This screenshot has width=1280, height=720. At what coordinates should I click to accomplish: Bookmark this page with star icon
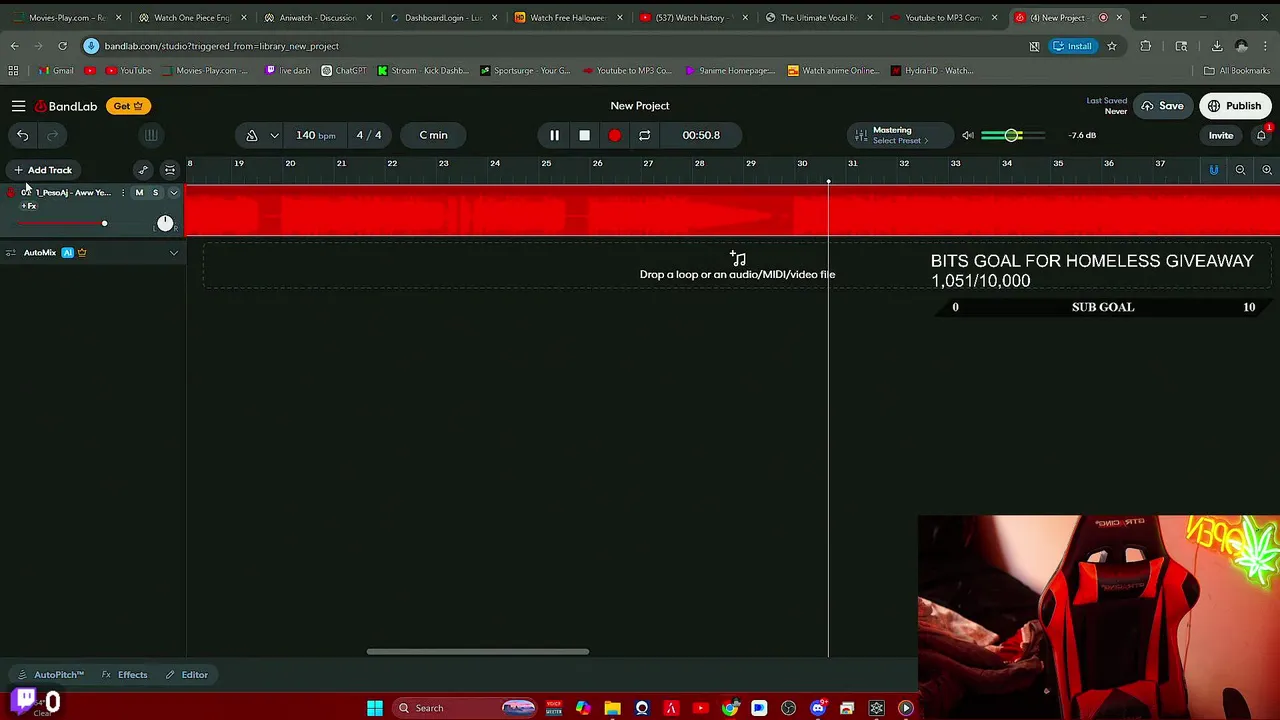pyautogui.click(x=1111, y=46)
